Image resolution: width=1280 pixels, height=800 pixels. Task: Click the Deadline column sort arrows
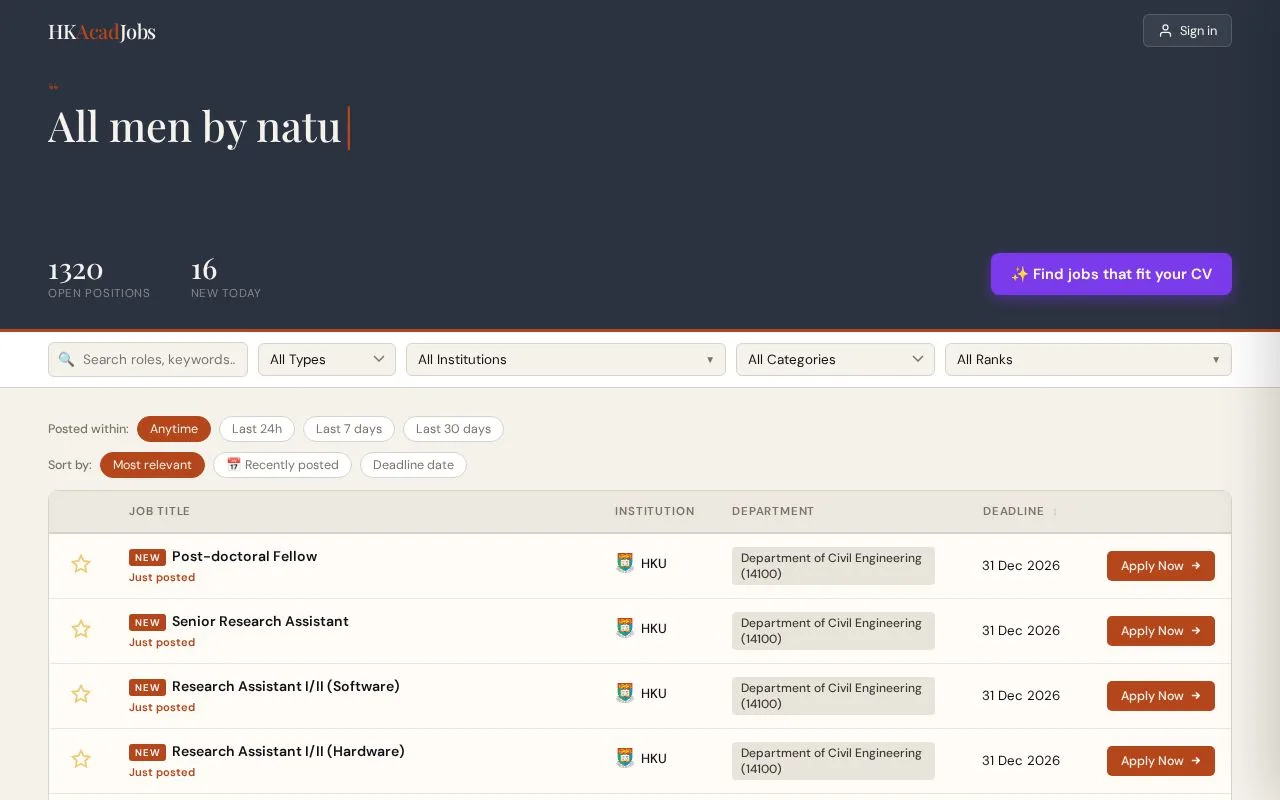coord(1055,512)
